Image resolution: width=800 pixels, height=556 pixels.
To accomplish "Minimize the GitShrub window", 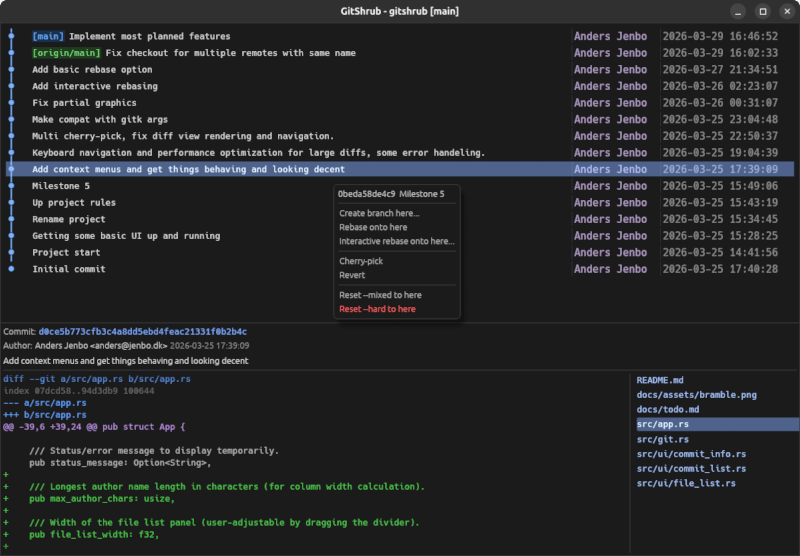I will (x=738, y=11).
